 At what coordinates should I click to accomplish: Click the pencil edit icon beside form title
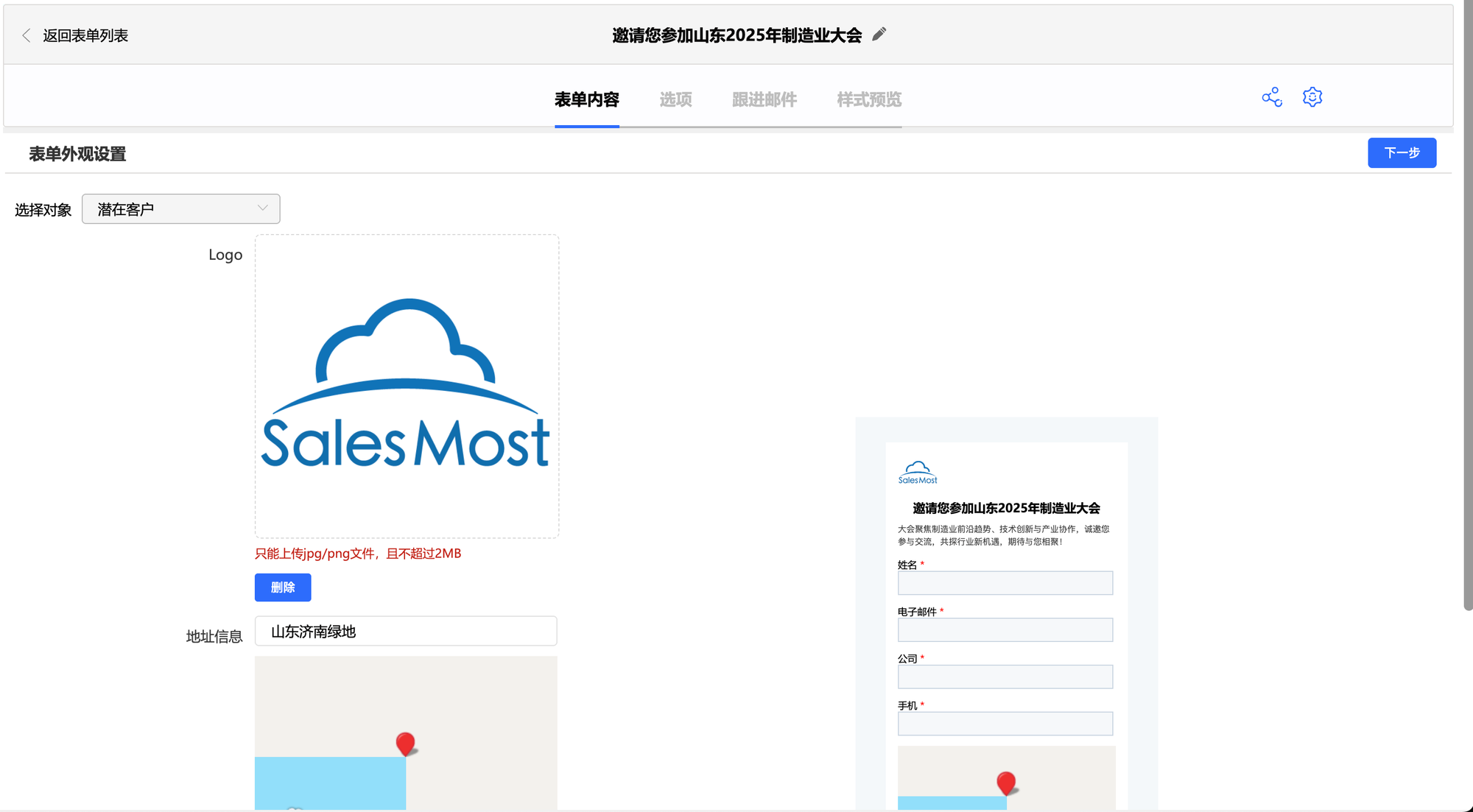(x=879, y=35)
